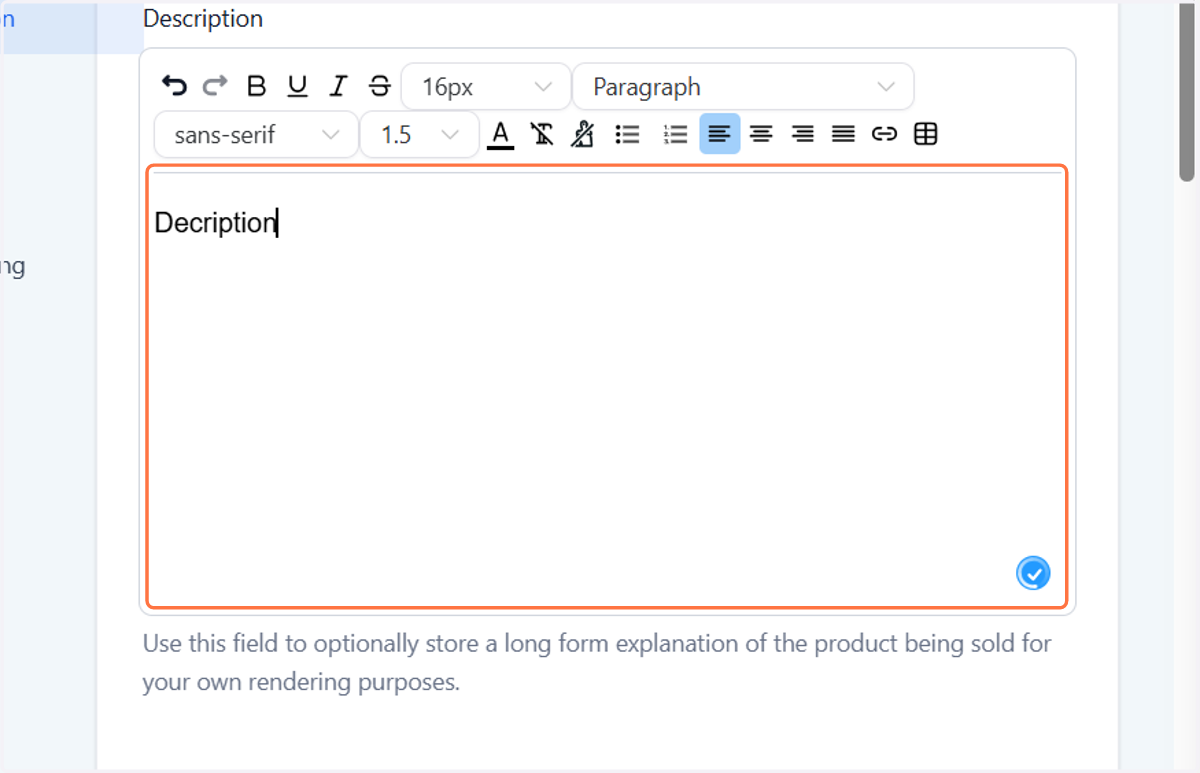Open the Paragraph block style dropdown

(x=743, y=87)
